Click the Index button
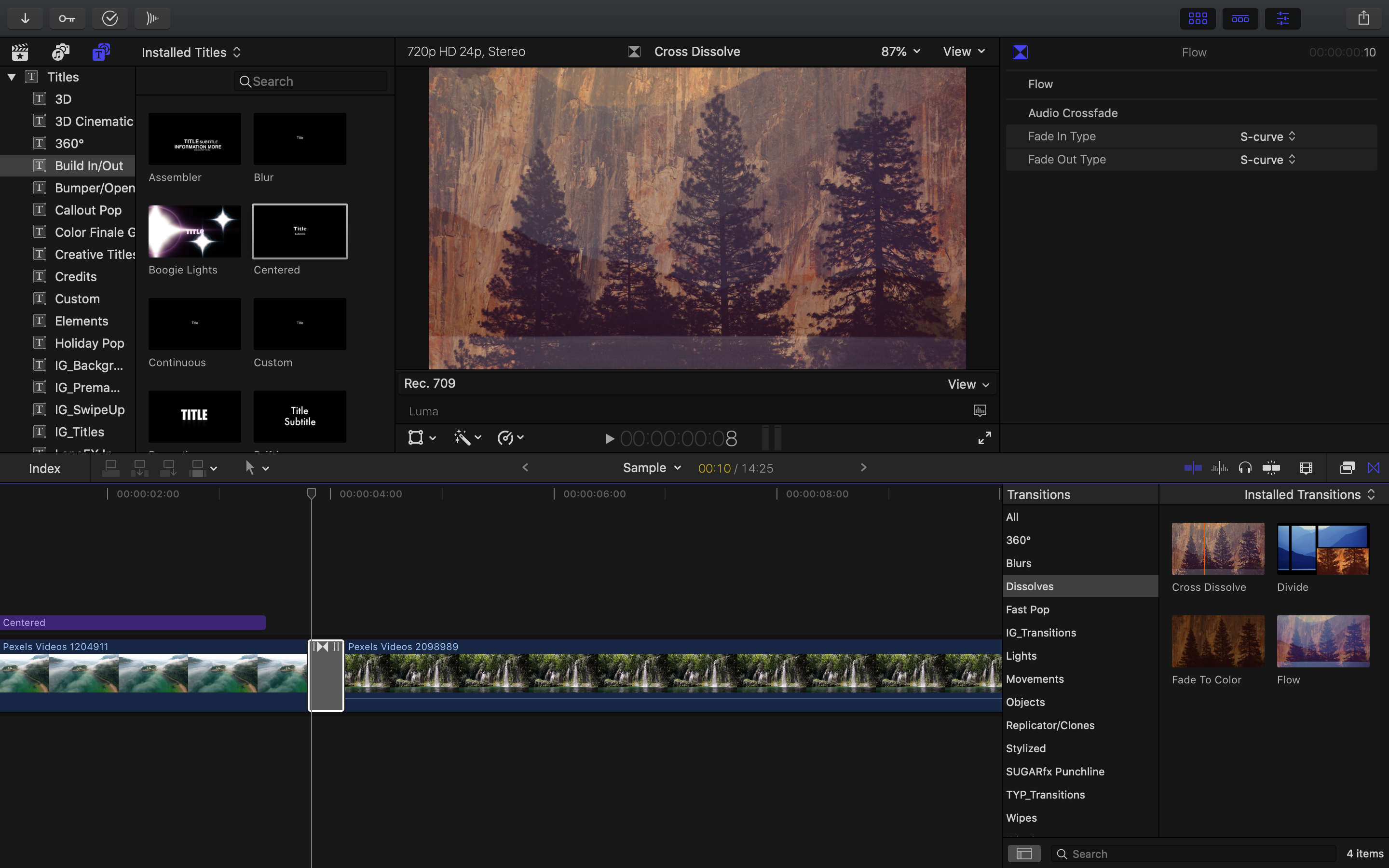This screenshot has width=1389, height=868. 44,468
